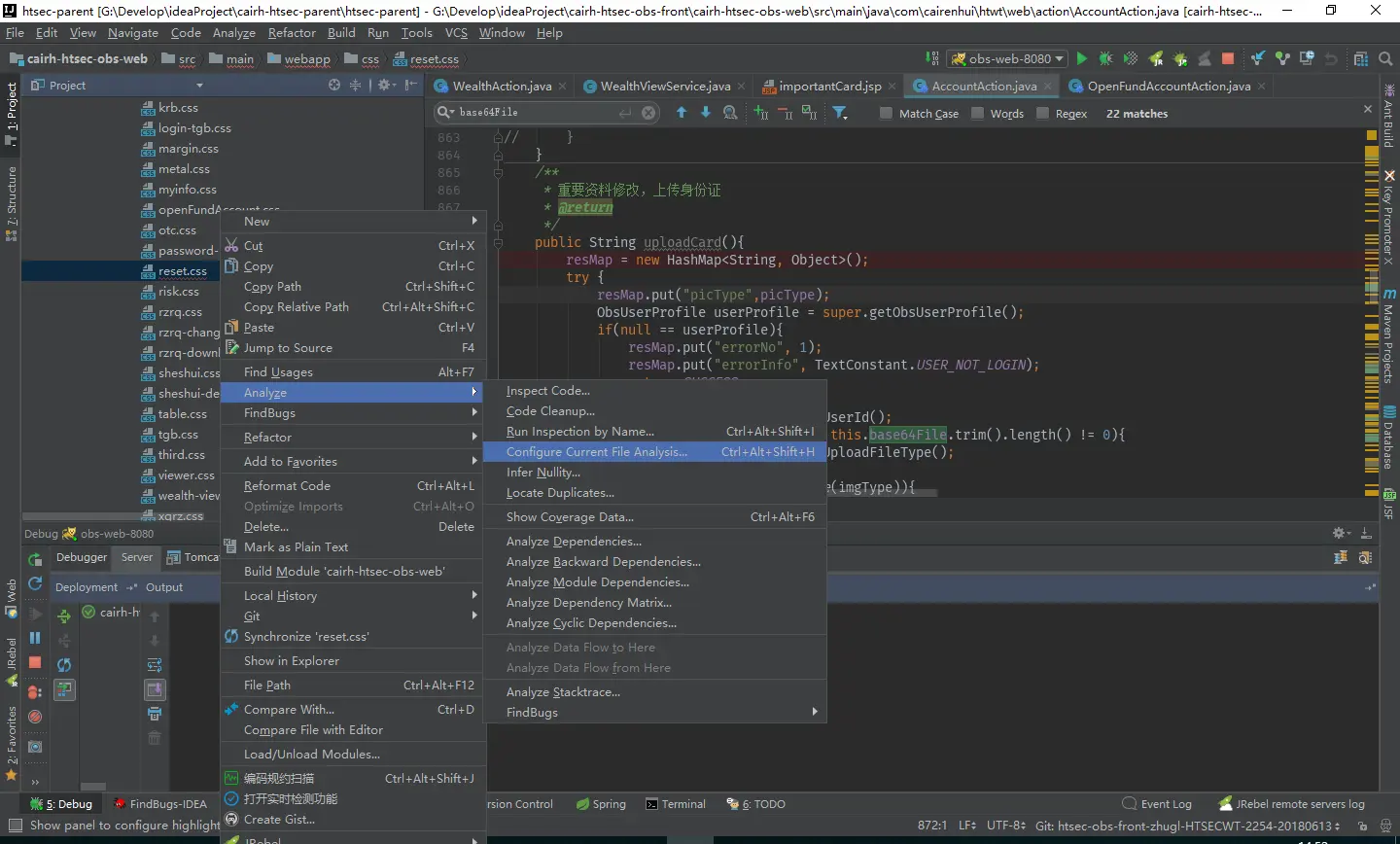
Task: Click the green Run button in toolbar
Action: [1081, 59]
